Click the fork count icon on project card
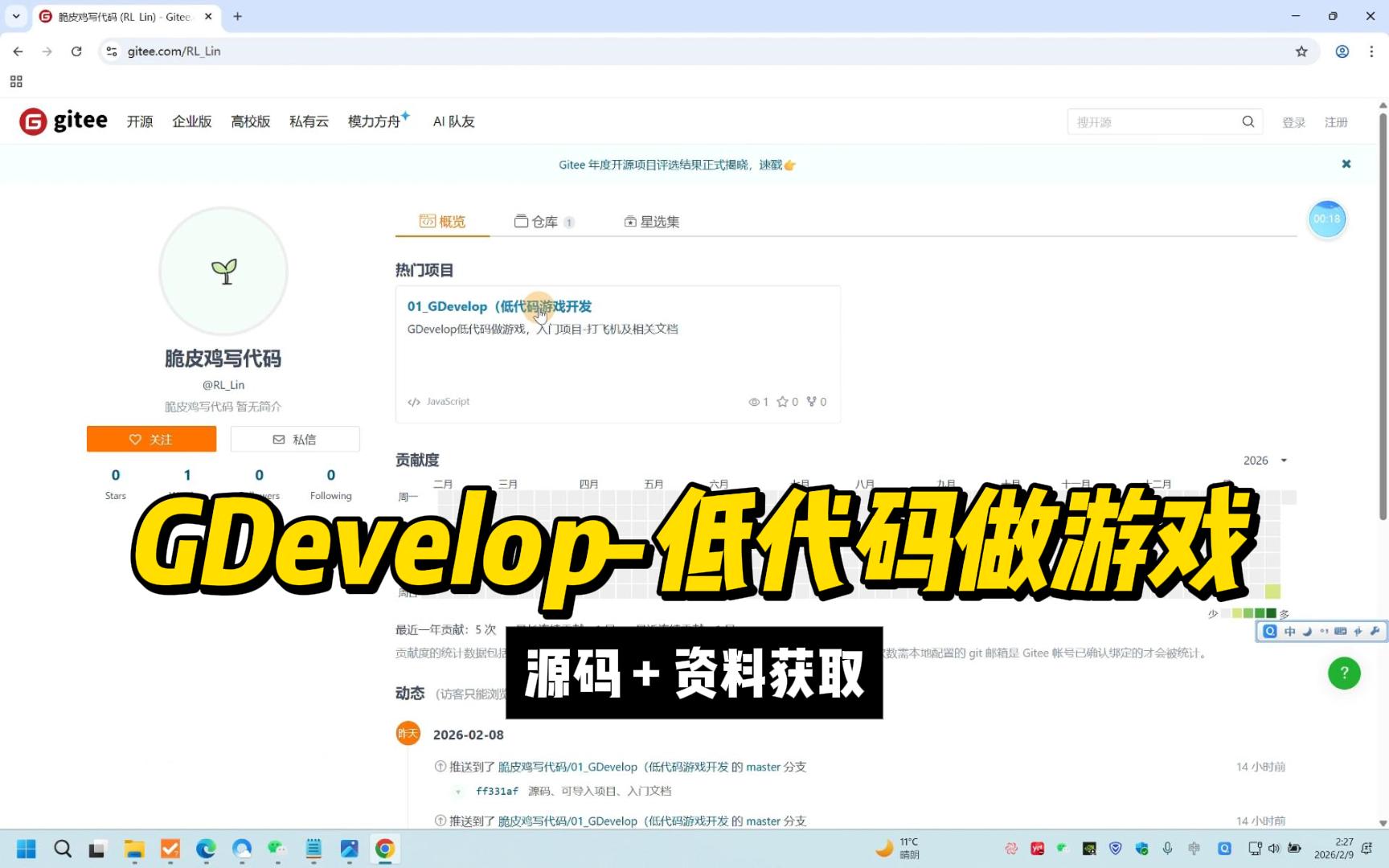 [811, 401]
